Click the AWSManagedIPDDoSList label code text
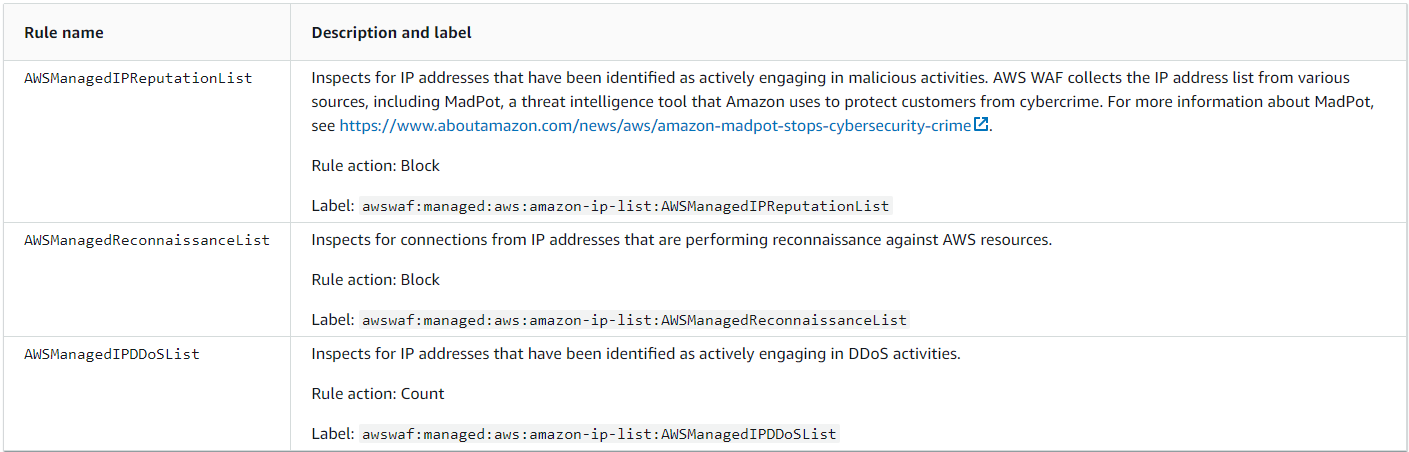 599,435
